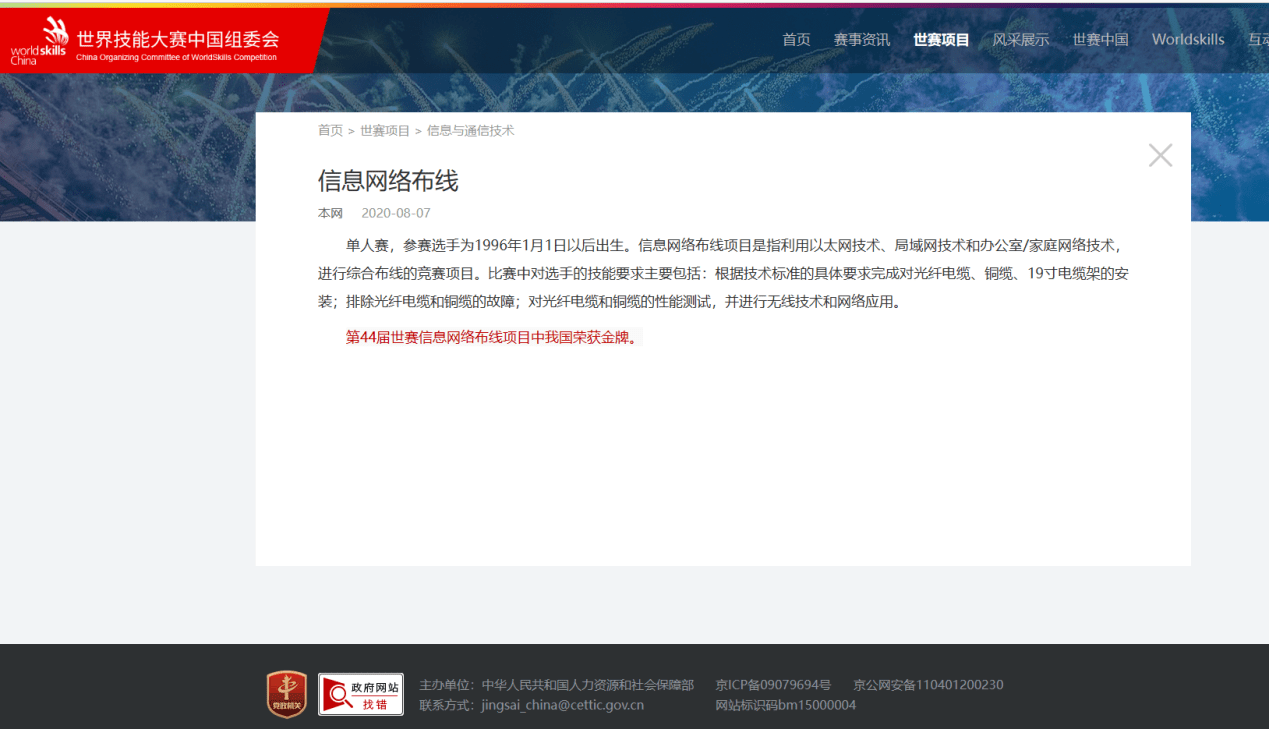This screenshot has height=729, width=1269.
Task: Click the 2020-08-07 publication date
Action: (396, 213)
